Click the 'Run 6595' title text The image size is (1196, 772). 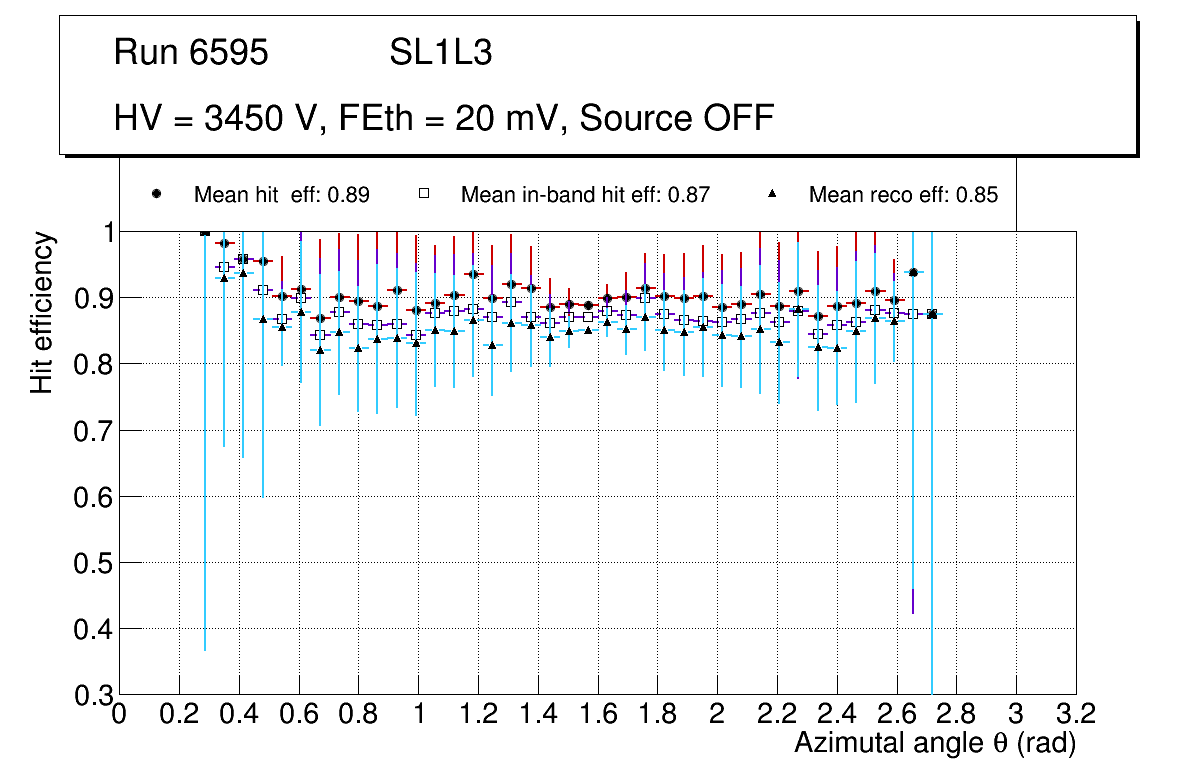[191, 53]
